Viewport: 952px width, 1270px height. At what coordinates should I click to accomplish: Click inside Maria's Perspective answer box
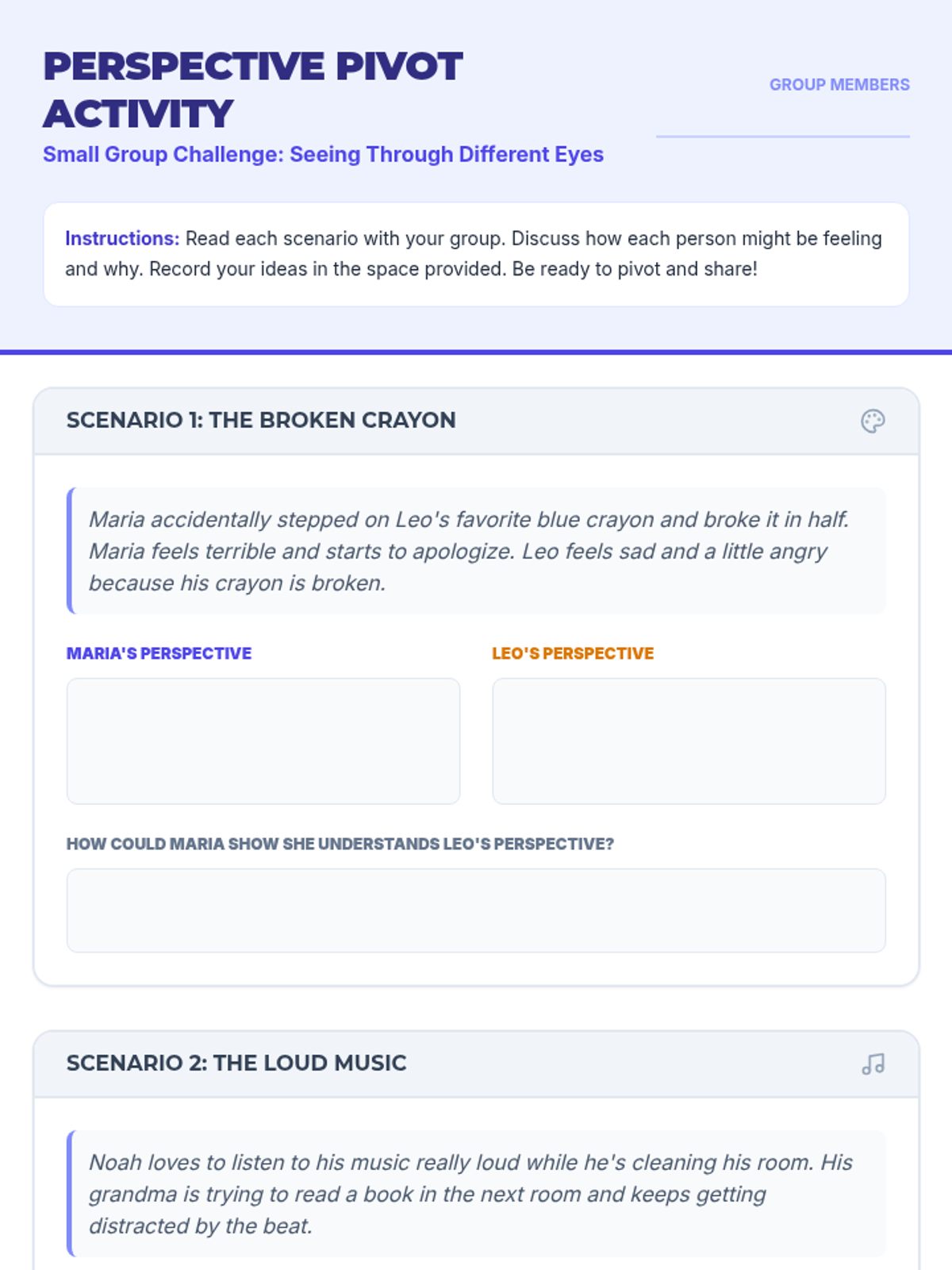click(x=263, y=741)
